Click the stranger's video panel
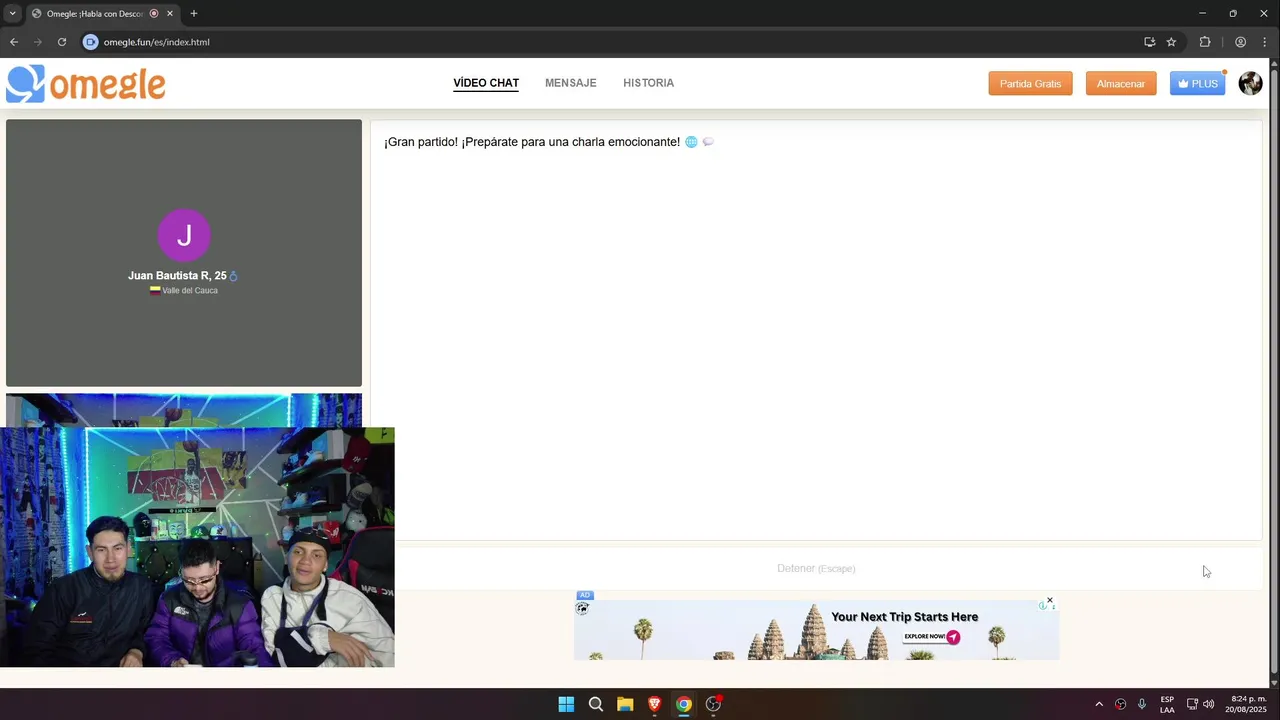 [184, 253]
